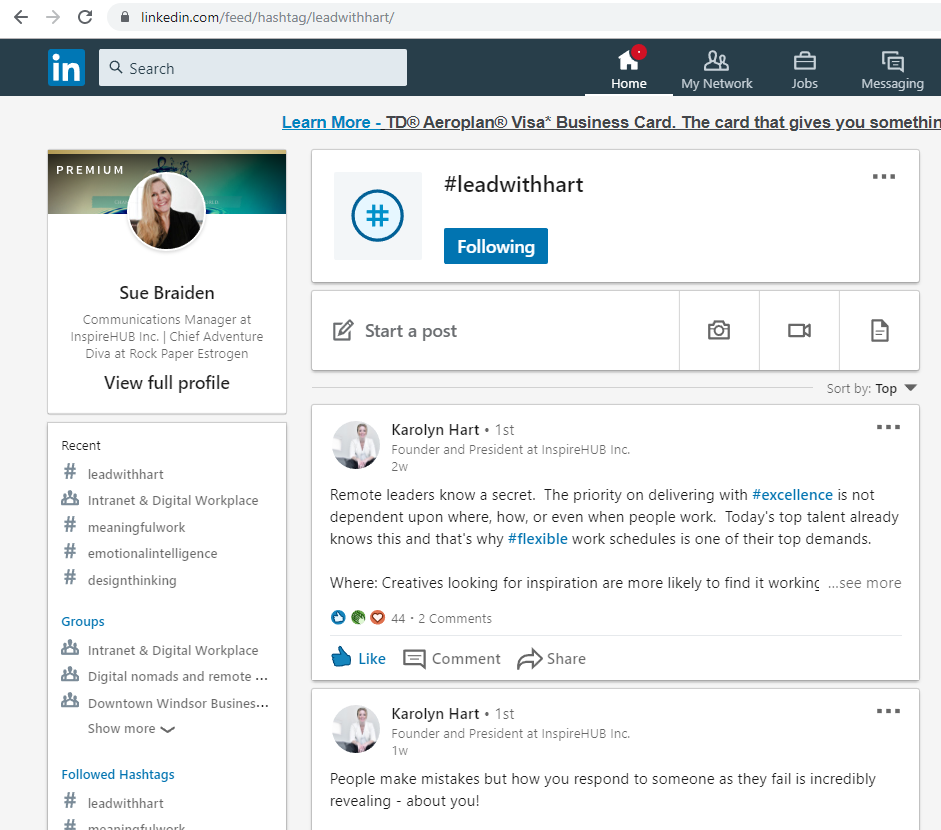Viewport: 941px width, 830px height.
Task: Open Messaging from the navigation bar
Action: tap(891, 68)
